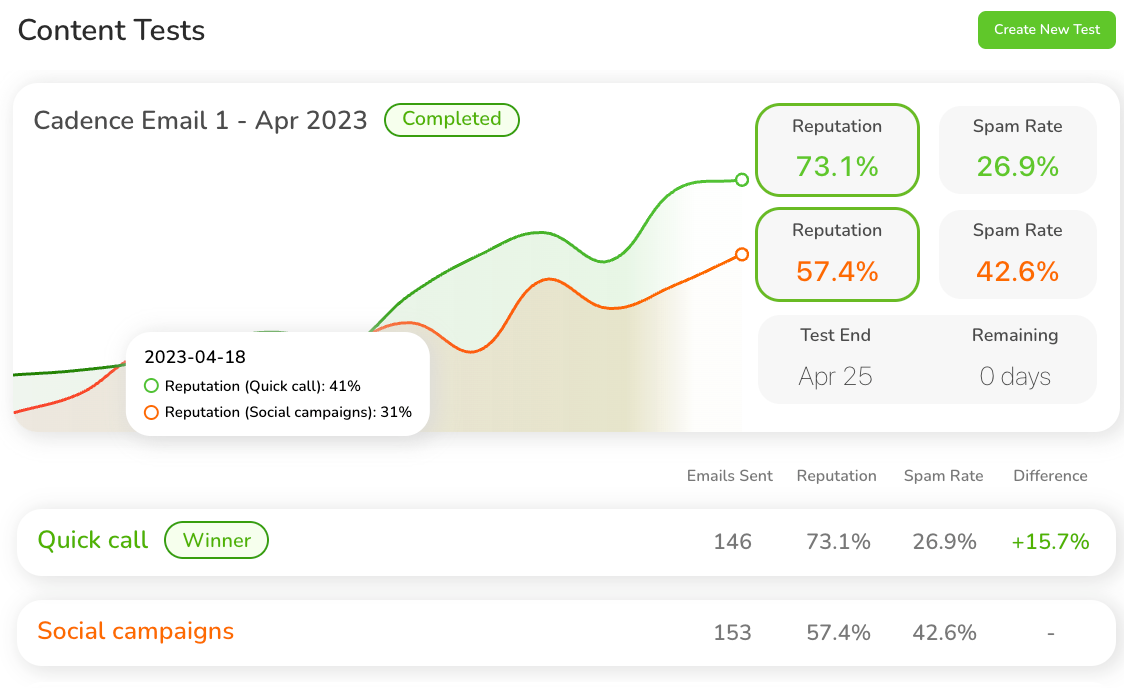Select the Spam Rate 42.6% card
The height and width of the screenshot is (688, 1124).
tap(1017, 254)
